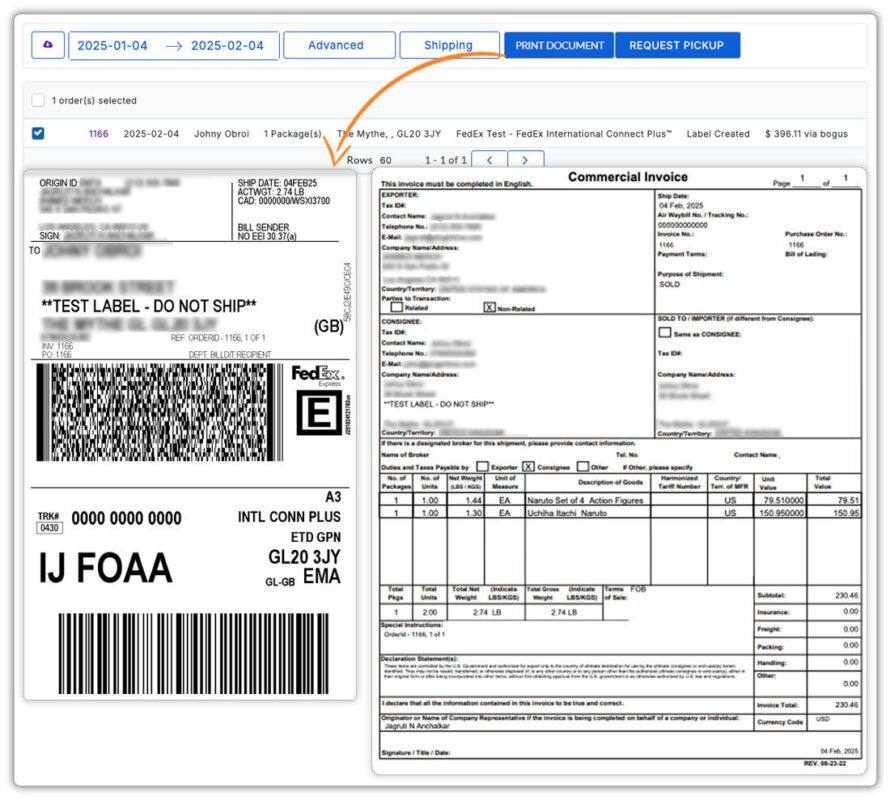Open the Commercial Invoice document preview

619,470
